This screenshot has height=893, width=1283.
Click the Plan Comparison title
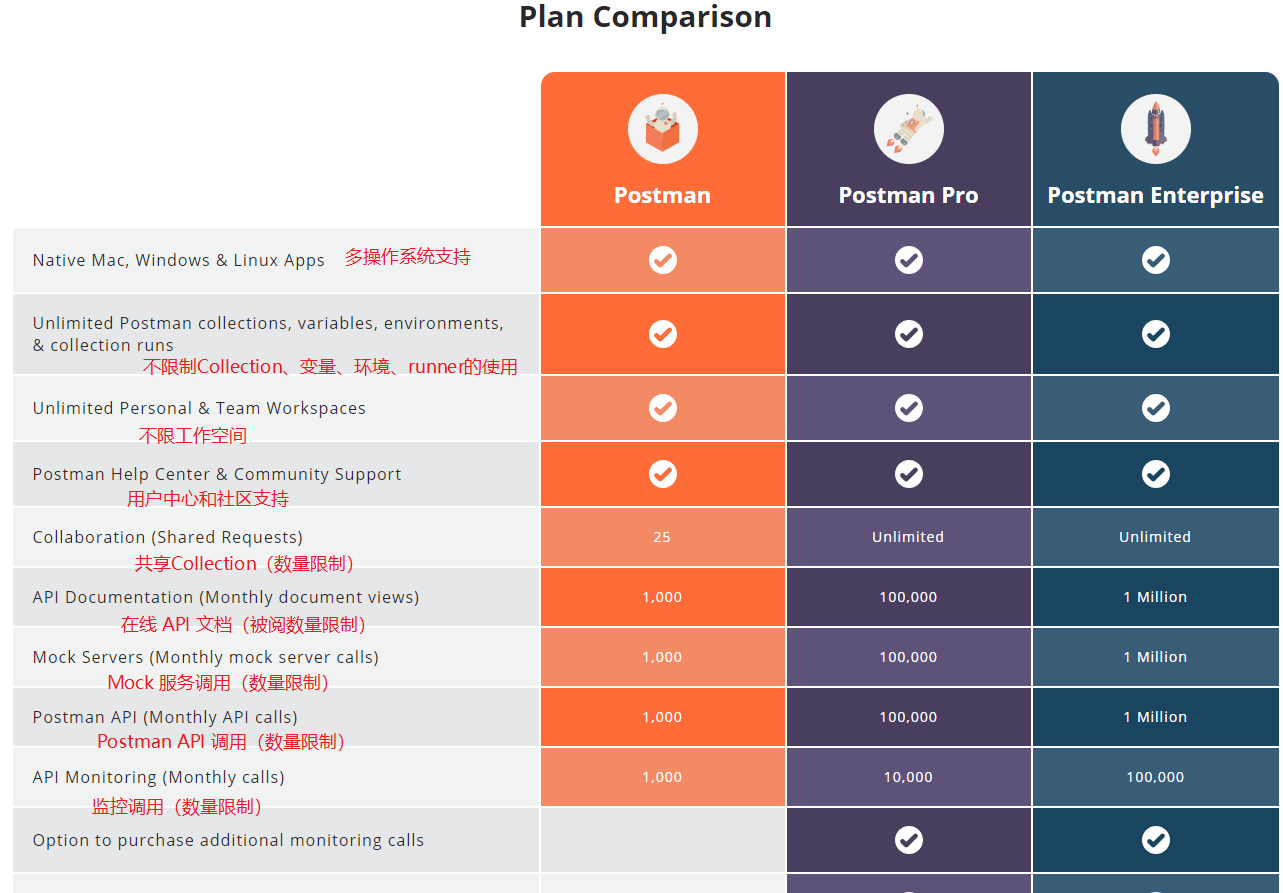645,17
